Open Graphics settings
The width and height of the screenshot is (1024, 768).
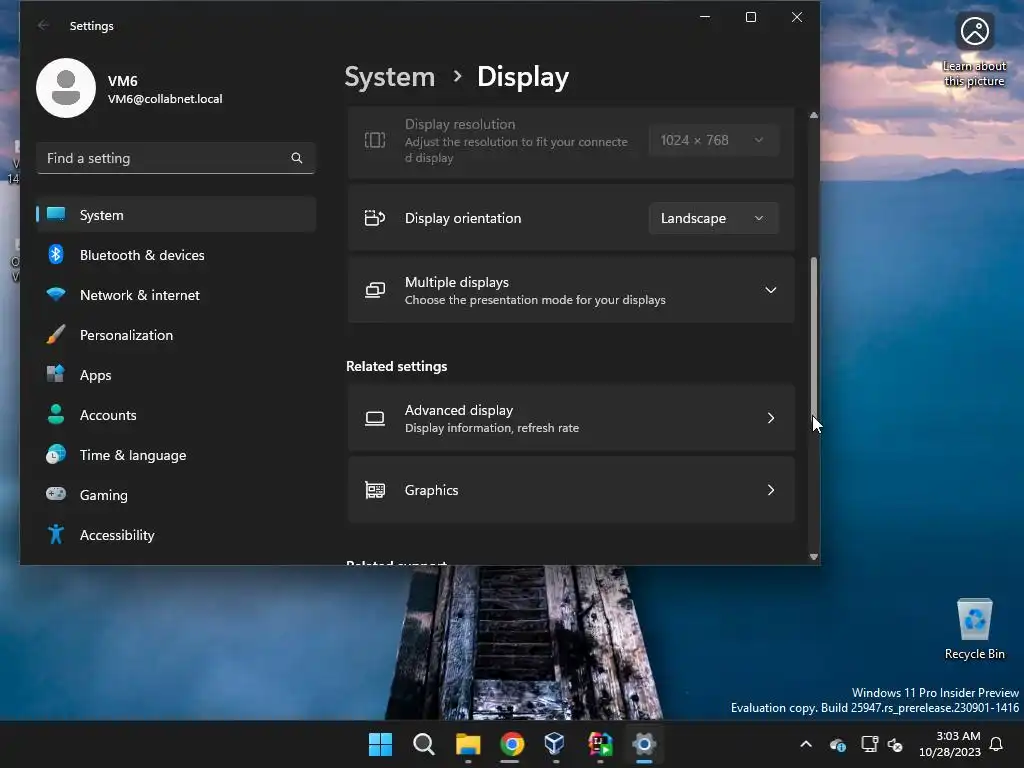coord(571,490)
